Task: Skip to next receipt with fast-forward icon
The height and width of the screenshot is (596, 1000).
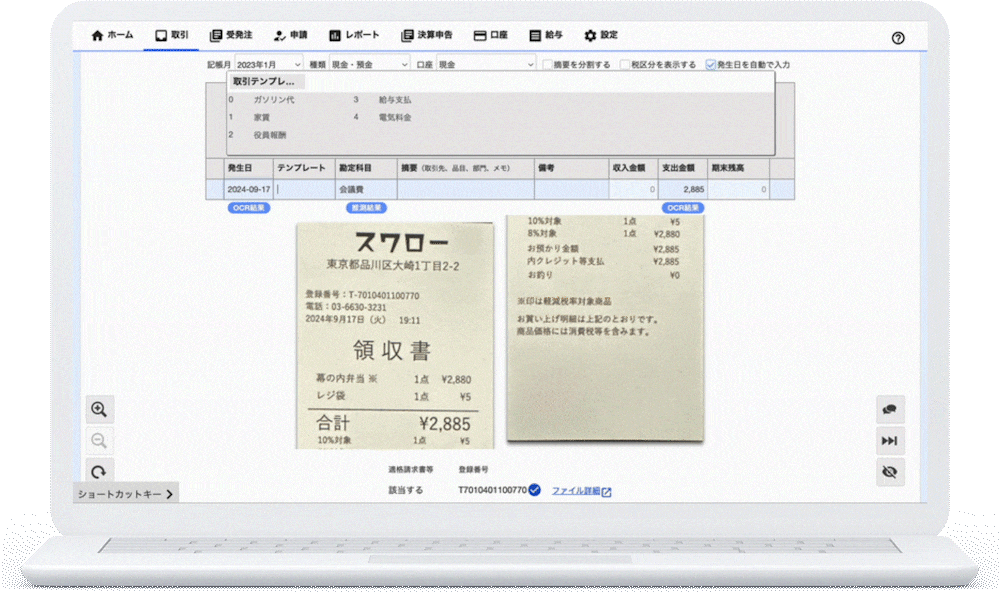Action: (890, 441)
